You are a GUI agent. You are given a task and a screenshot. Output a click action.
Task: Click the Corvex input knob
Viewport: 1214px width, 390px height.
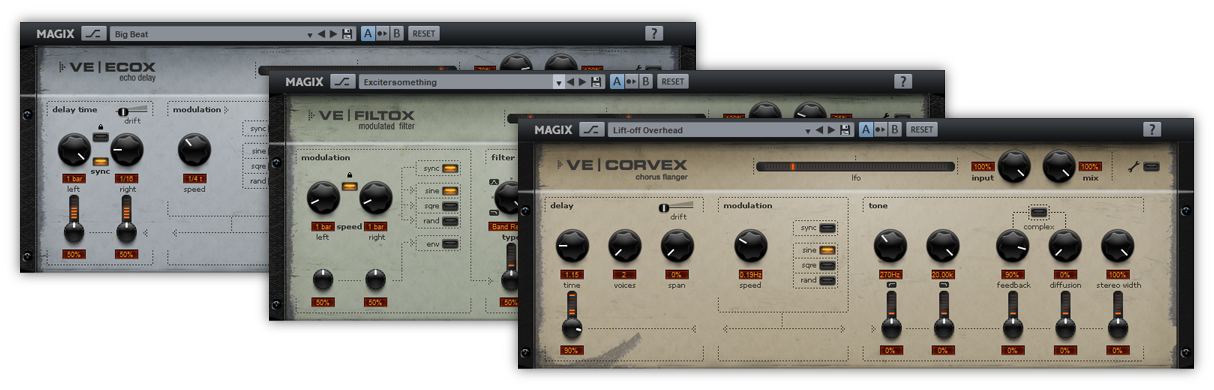point(1013,166)
